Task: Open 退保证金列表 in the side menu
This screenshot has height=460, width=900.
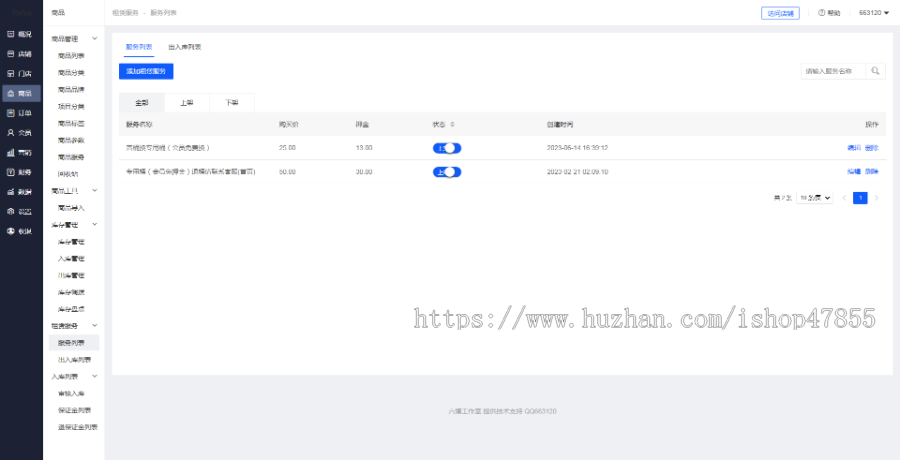Action: tap(77, 427)
